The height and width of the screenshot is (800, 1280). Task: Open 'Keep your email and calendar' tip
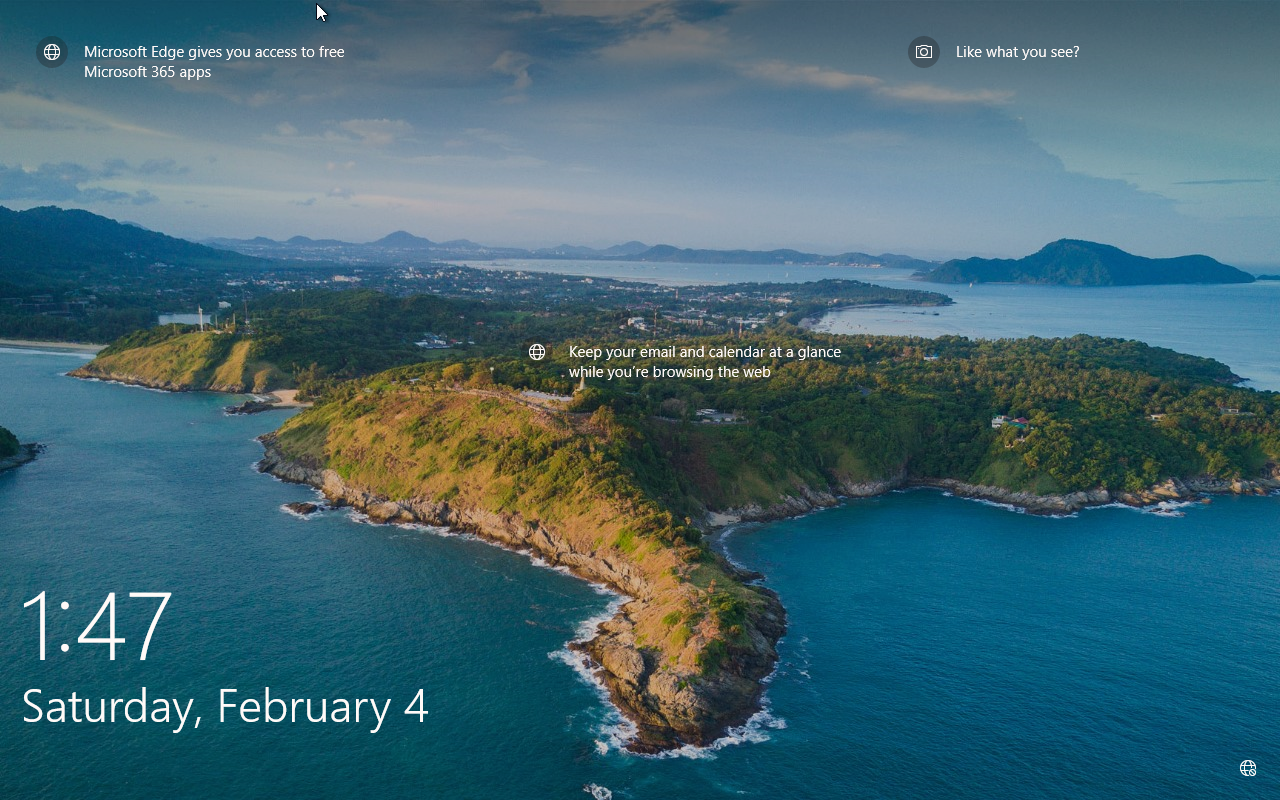pos(705,362)
